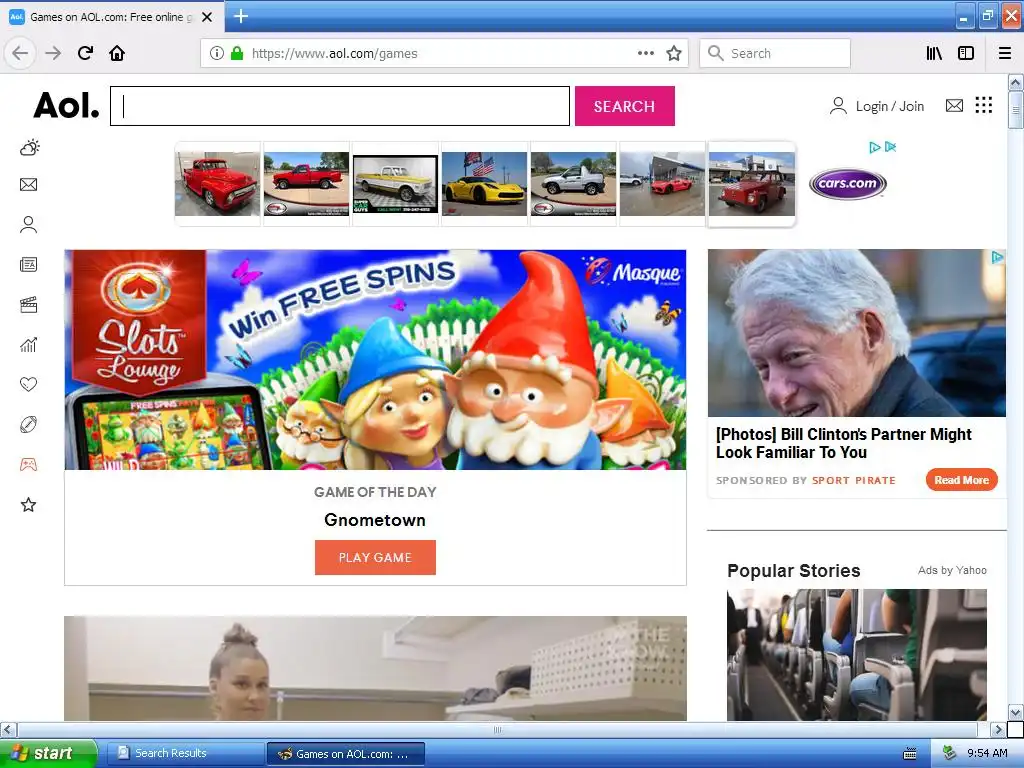Show site information via the info icon
Viewport: 1024px width, 768px height.
pyautogui.click(x=217, y=53)
